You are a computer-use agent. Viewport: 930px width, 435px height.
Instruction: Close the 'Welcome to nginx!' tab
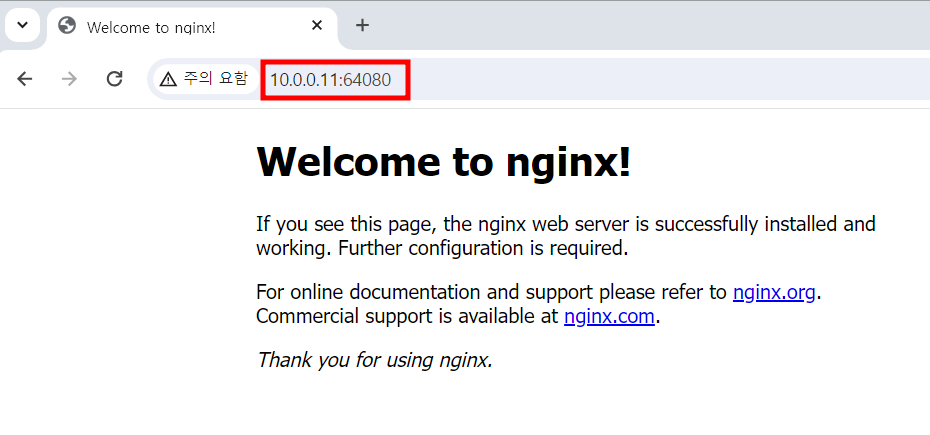(x=317, y=26)
